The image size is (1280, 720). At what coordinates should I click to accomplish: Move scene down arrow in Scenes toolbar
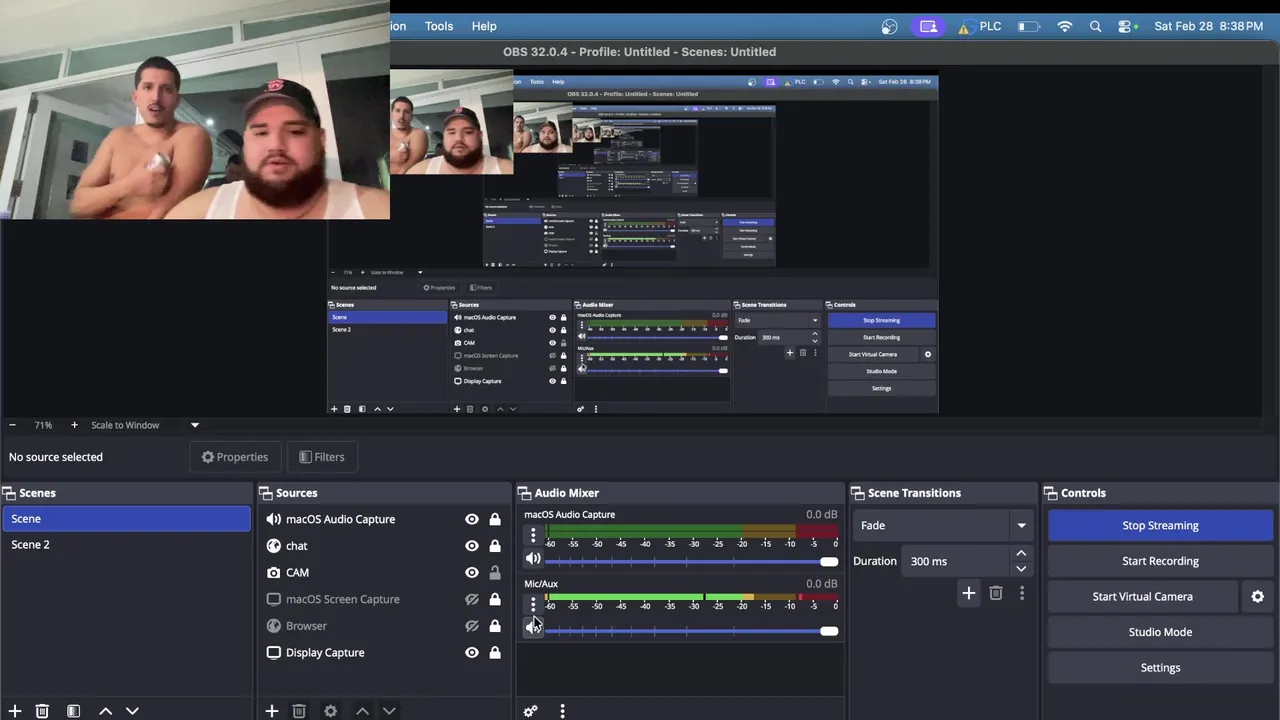tap(132, 711)
